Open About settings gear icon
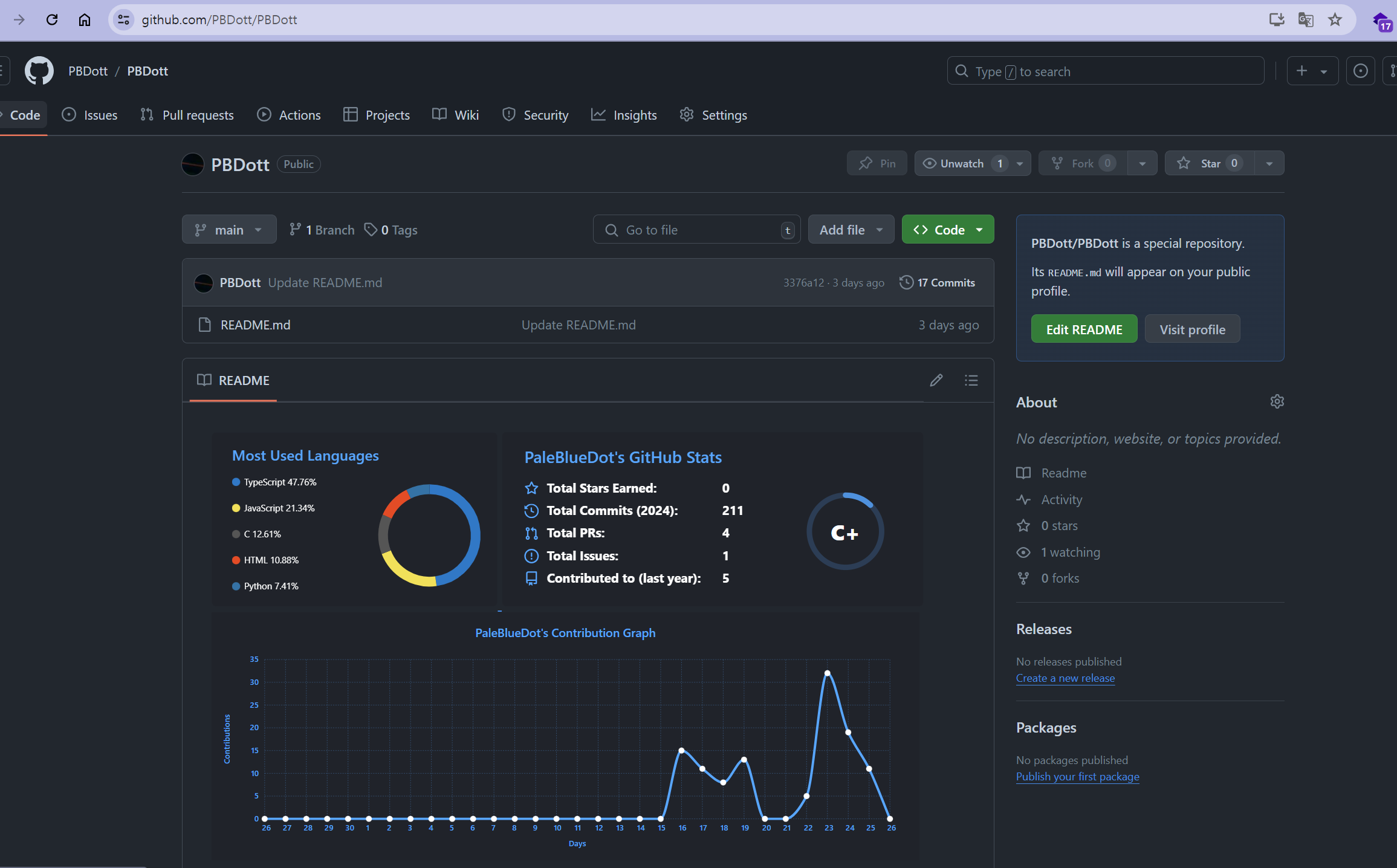 point(1277,401)
